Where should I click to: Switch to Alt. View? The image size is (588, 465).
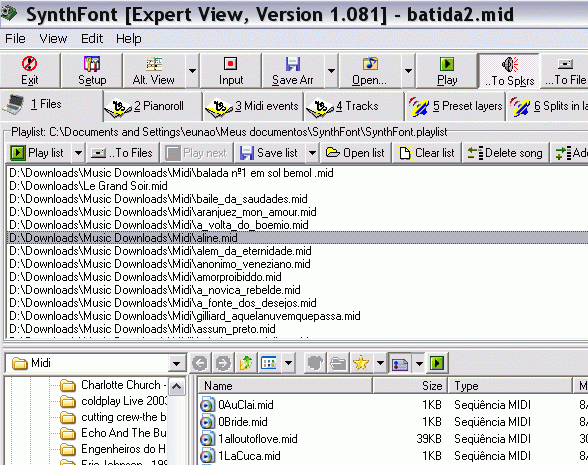154,71
